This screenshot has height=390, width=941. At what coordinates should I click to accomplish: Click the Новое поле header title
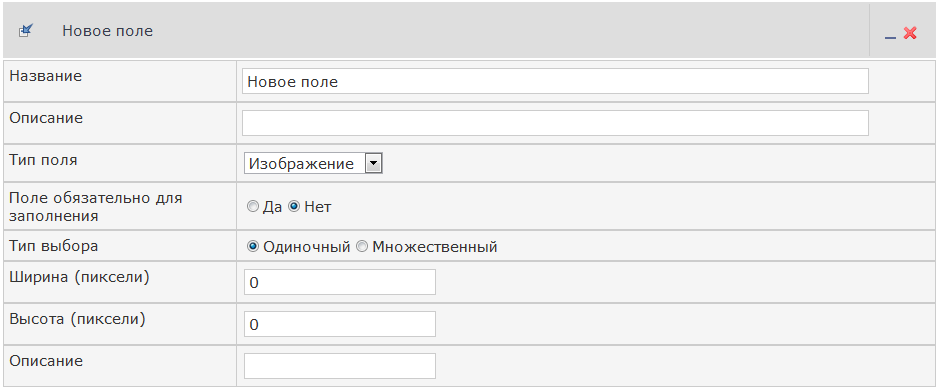pyautogui.click(x=107, y=31)
